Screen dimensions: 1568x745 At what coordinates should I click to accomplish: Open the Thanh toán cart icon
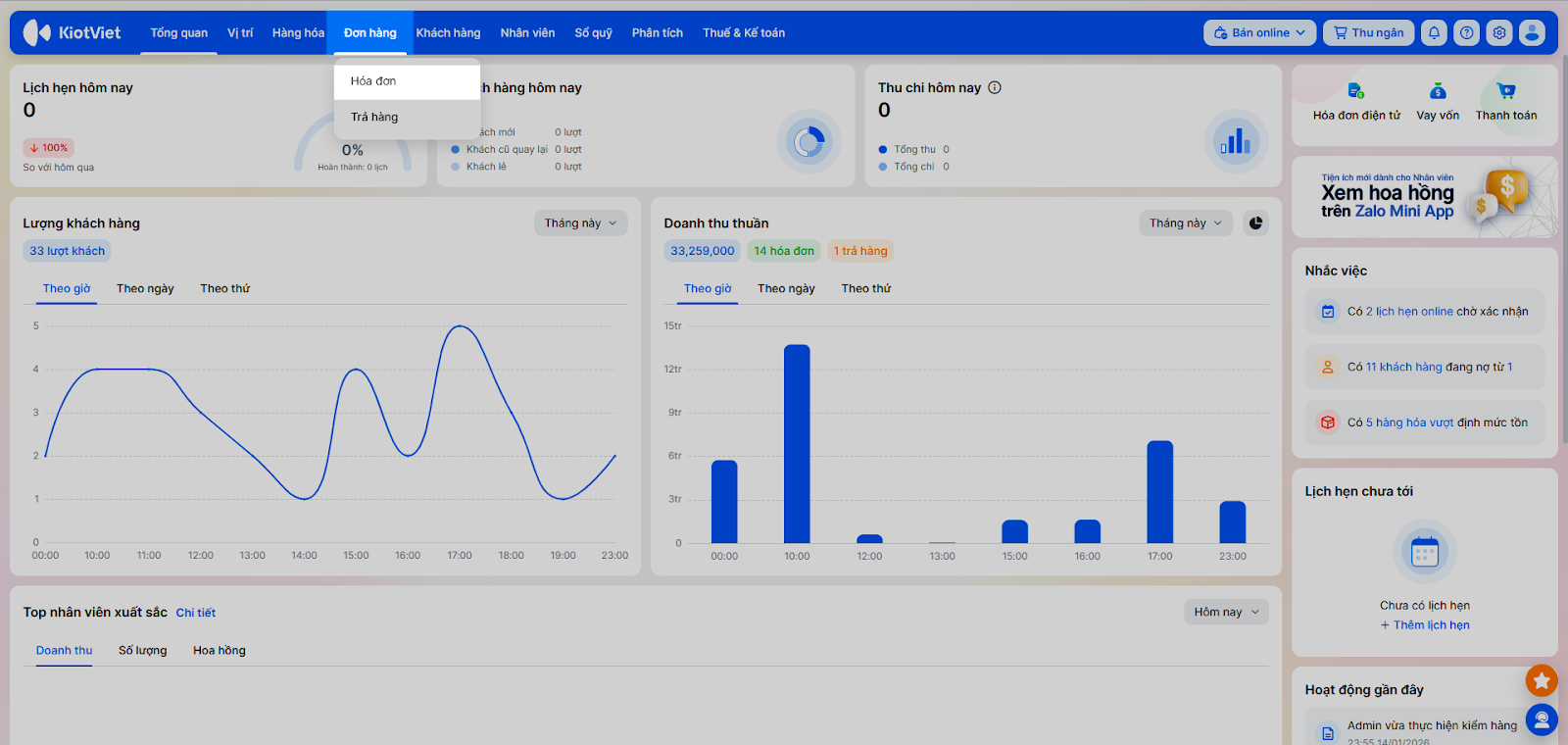pyautogui.click(x=1506, y=91)
